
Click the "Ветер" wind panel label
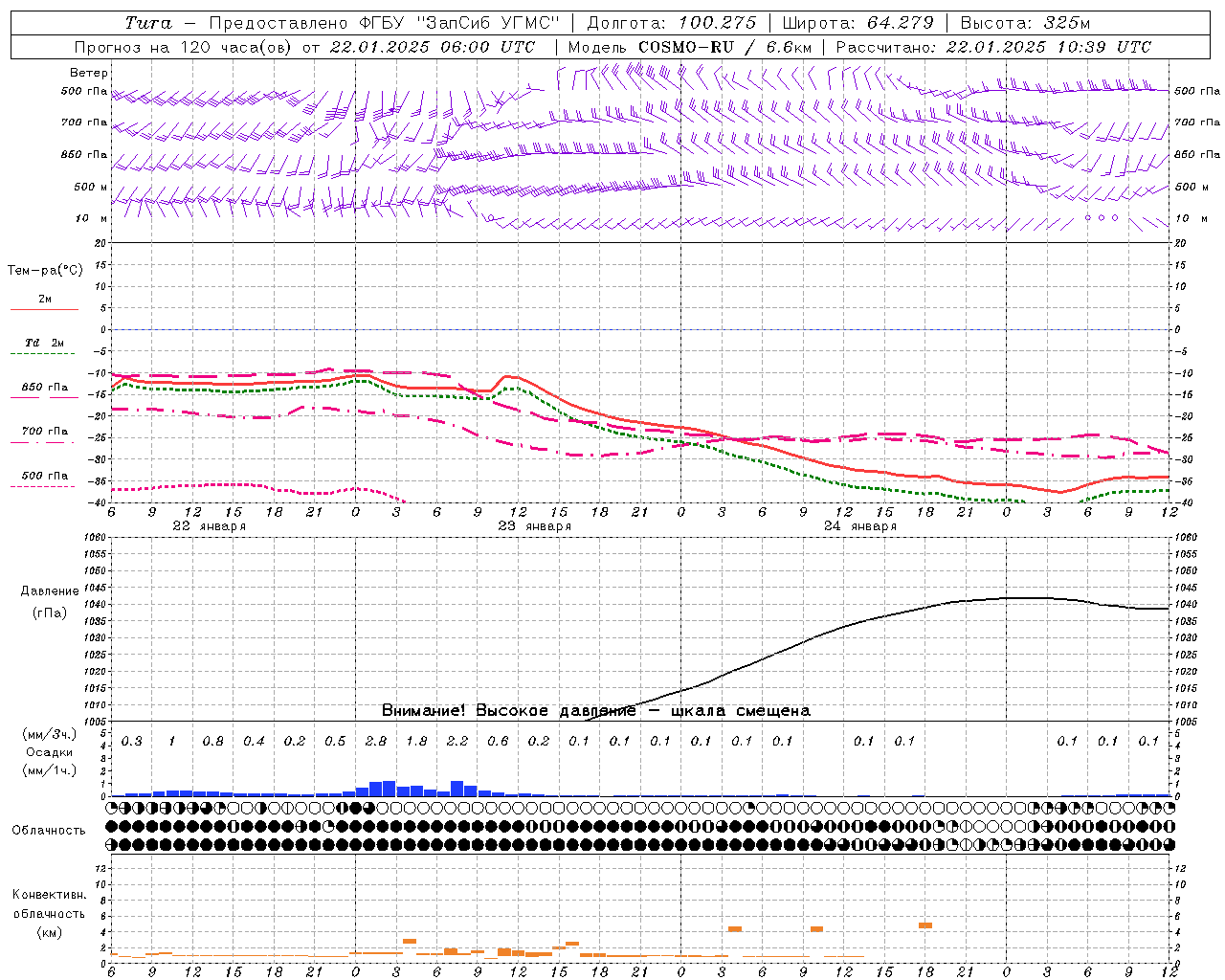[x=88, y=73]
